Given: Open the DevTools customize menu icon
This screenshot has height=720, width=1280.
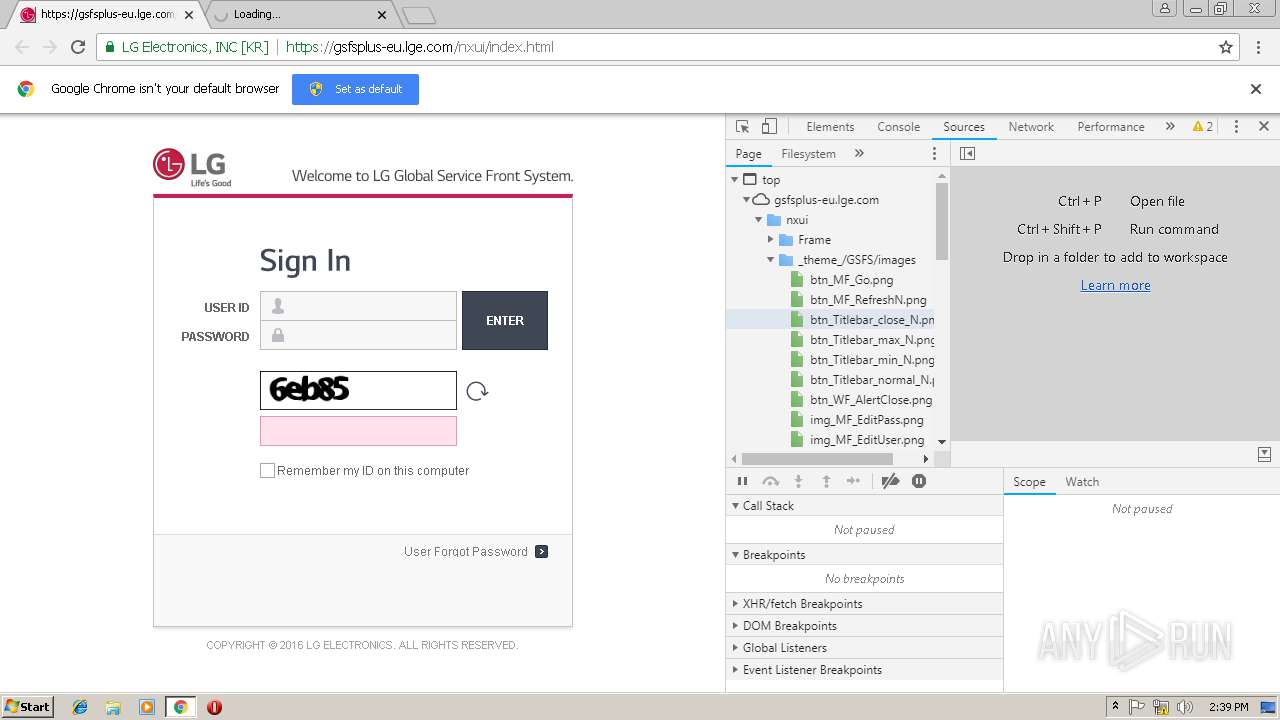Looking at the screenshot, I should (x=1236, y=127).
